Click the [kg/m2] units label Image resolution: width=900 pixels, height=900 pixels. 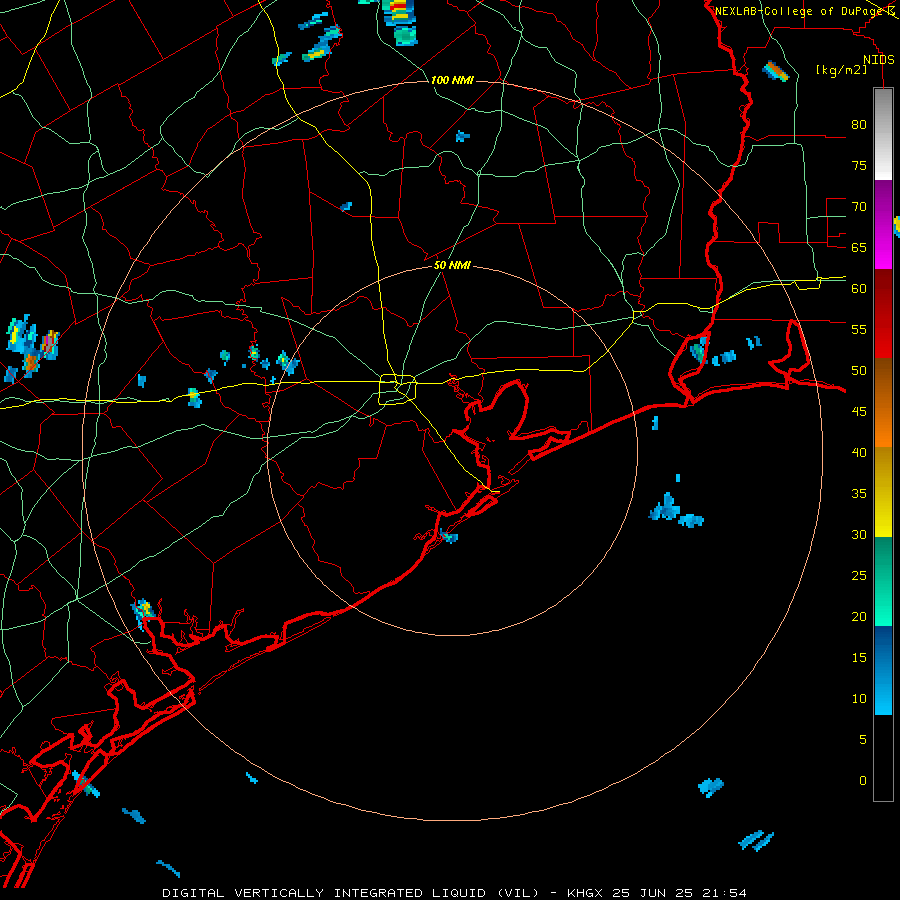tap(842, 70)
